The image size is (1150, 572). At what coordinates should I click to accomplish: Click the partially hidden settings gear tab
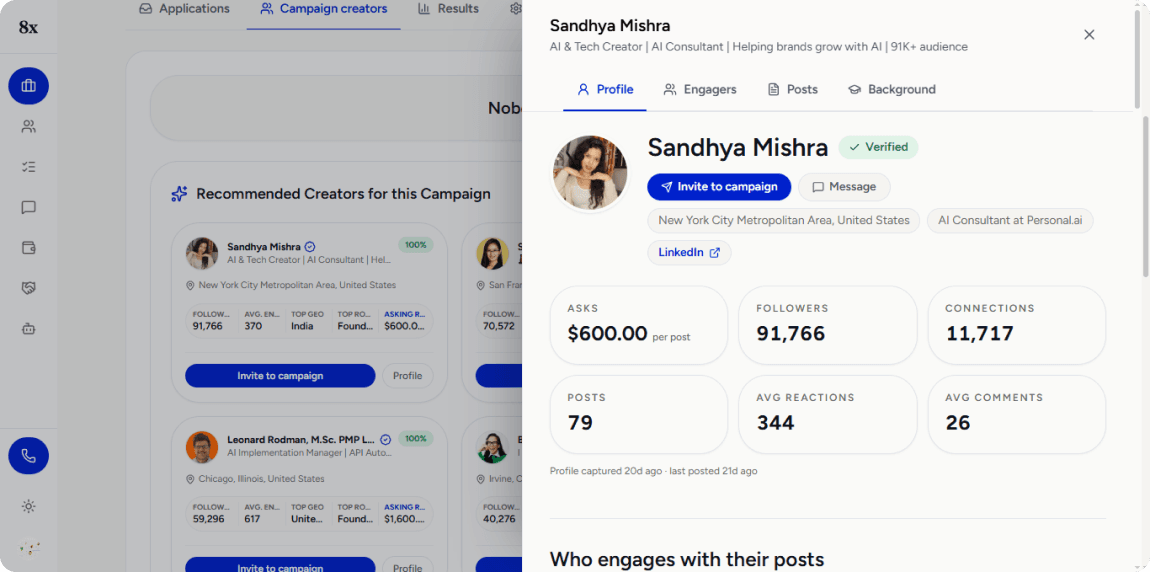[x=516, y=9]
